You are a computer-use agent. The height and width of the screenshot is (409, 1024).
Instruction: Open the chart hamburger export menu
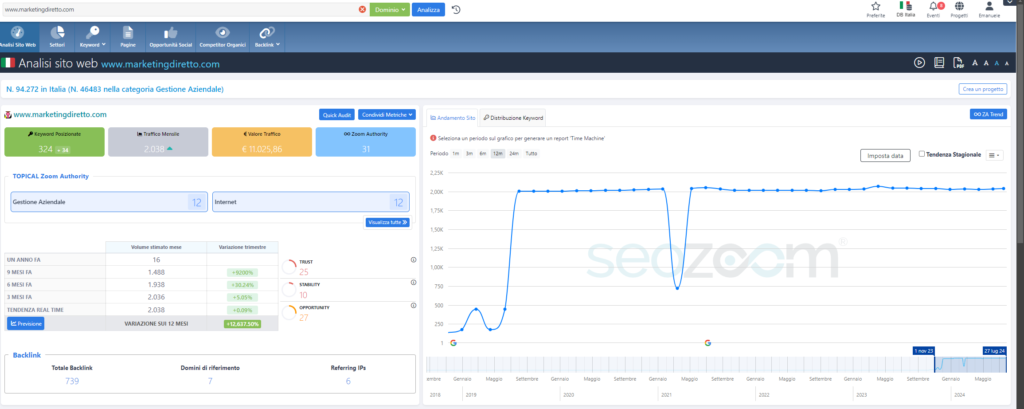pos(995,155)
